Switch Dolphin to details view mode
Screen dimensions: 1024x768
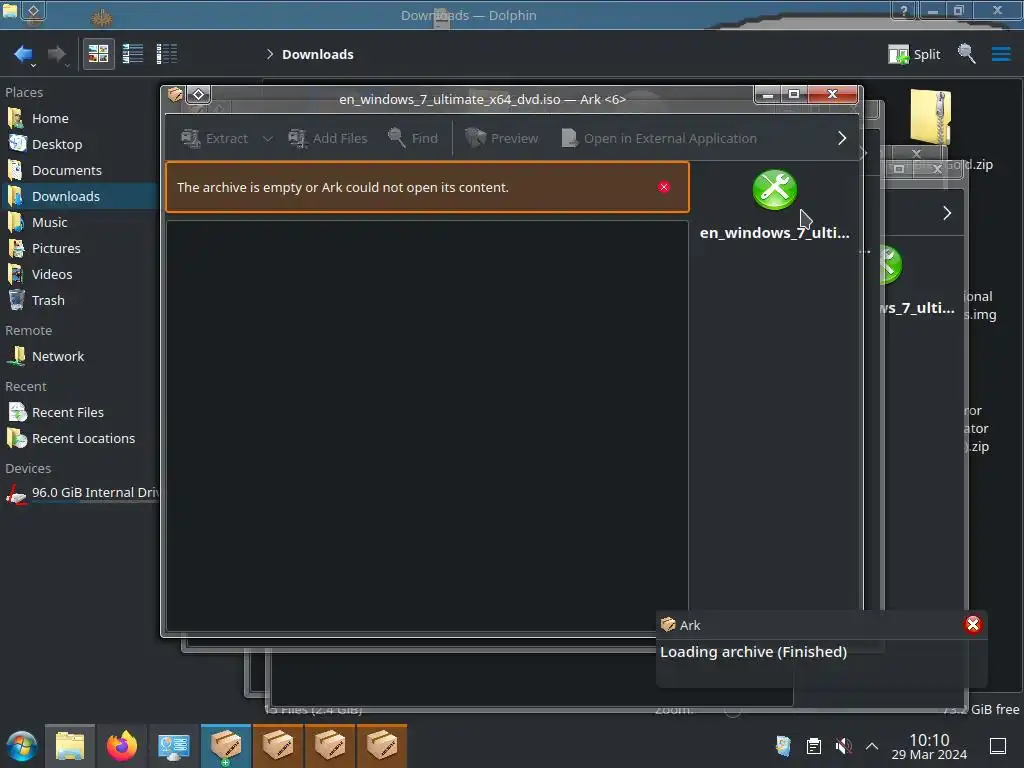click(167, 54)
